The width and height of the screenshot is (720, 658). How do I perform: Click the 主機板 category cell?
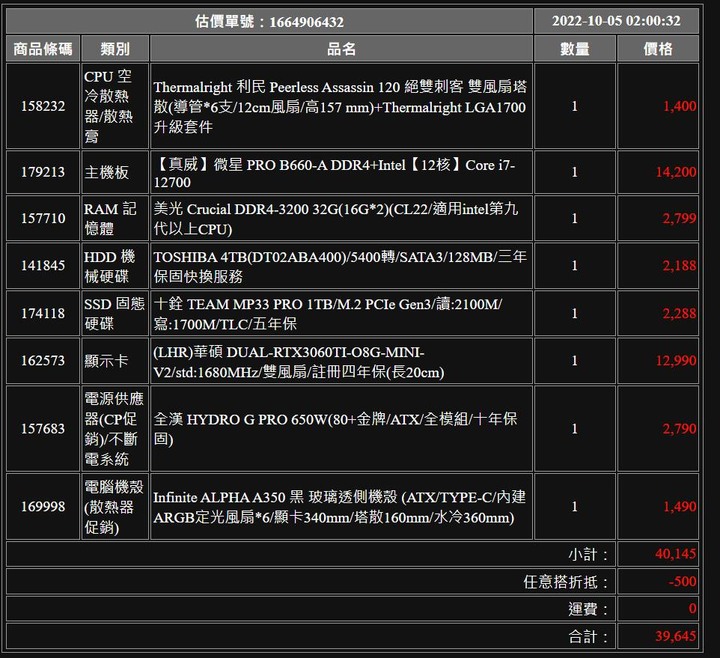tap(115, 172)
